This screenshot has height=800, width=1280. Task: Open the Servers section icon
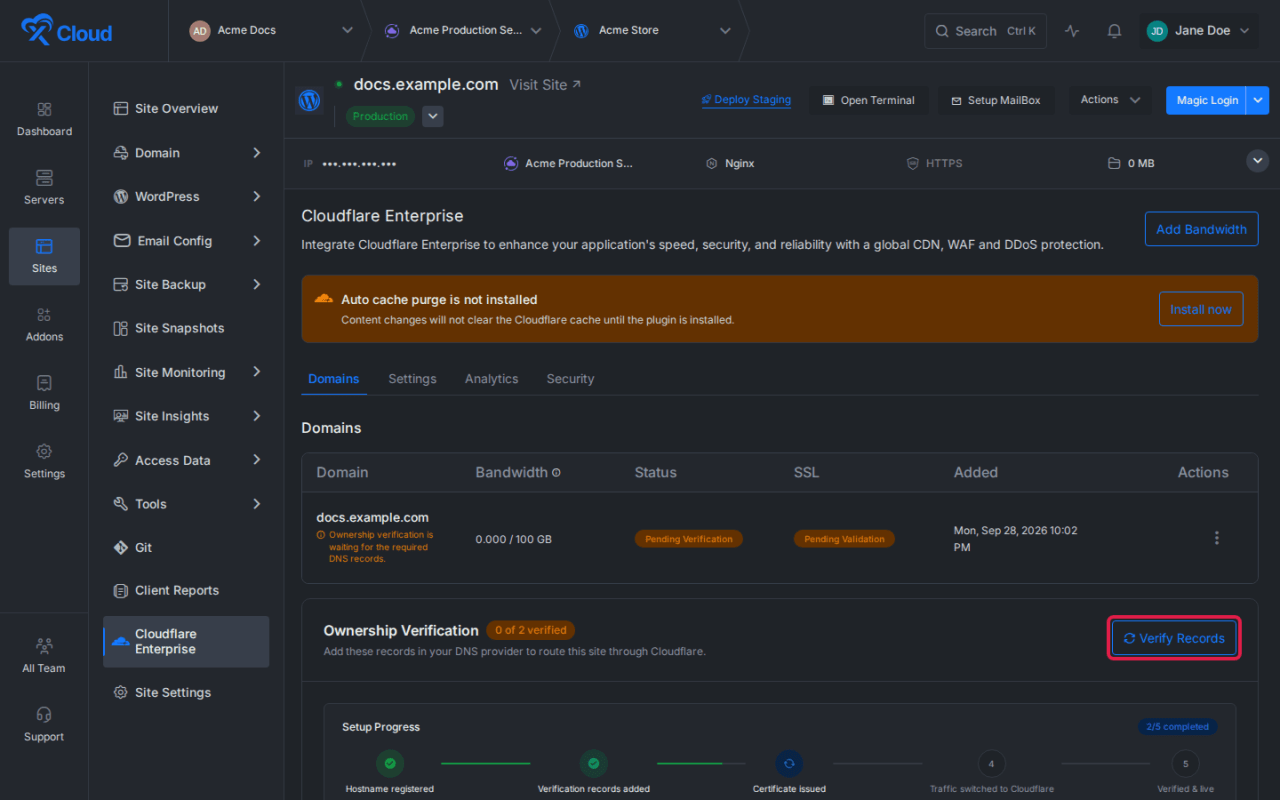tap(44, 178)
